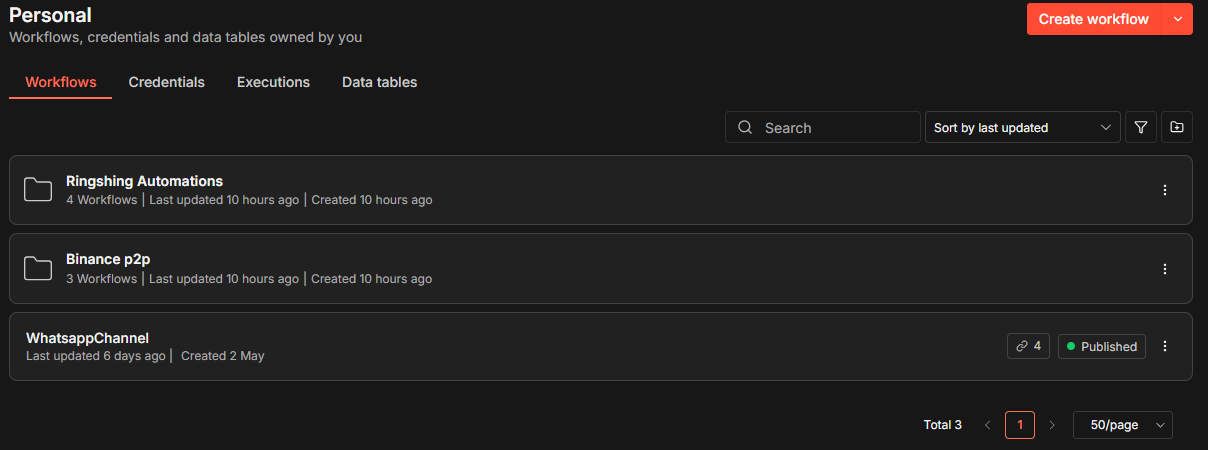The width and height of the screenshot is (1208, 450).
Task: Switch to the Executions tab
Action: click(x=273, y=82)
